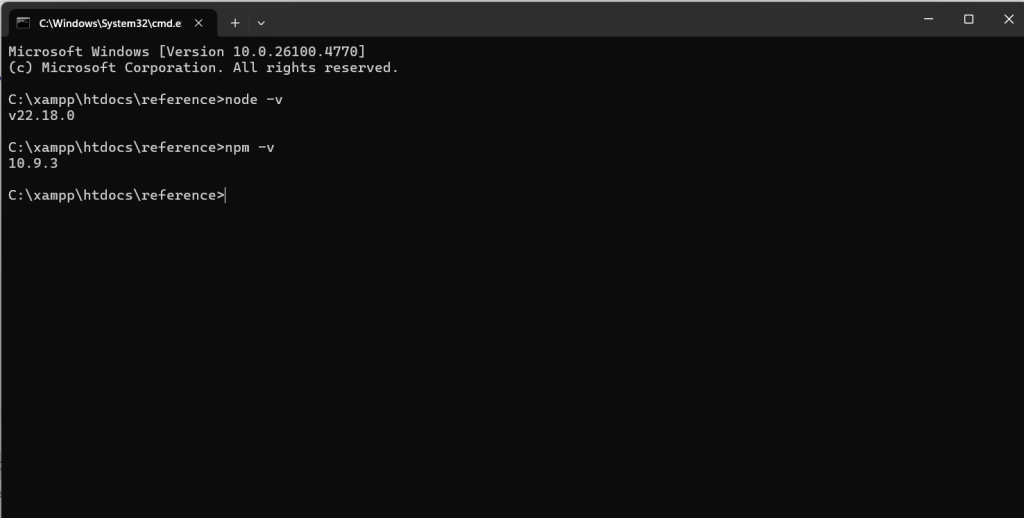Click the Microsoft Corporation copyright line

(x=203, y=68)
